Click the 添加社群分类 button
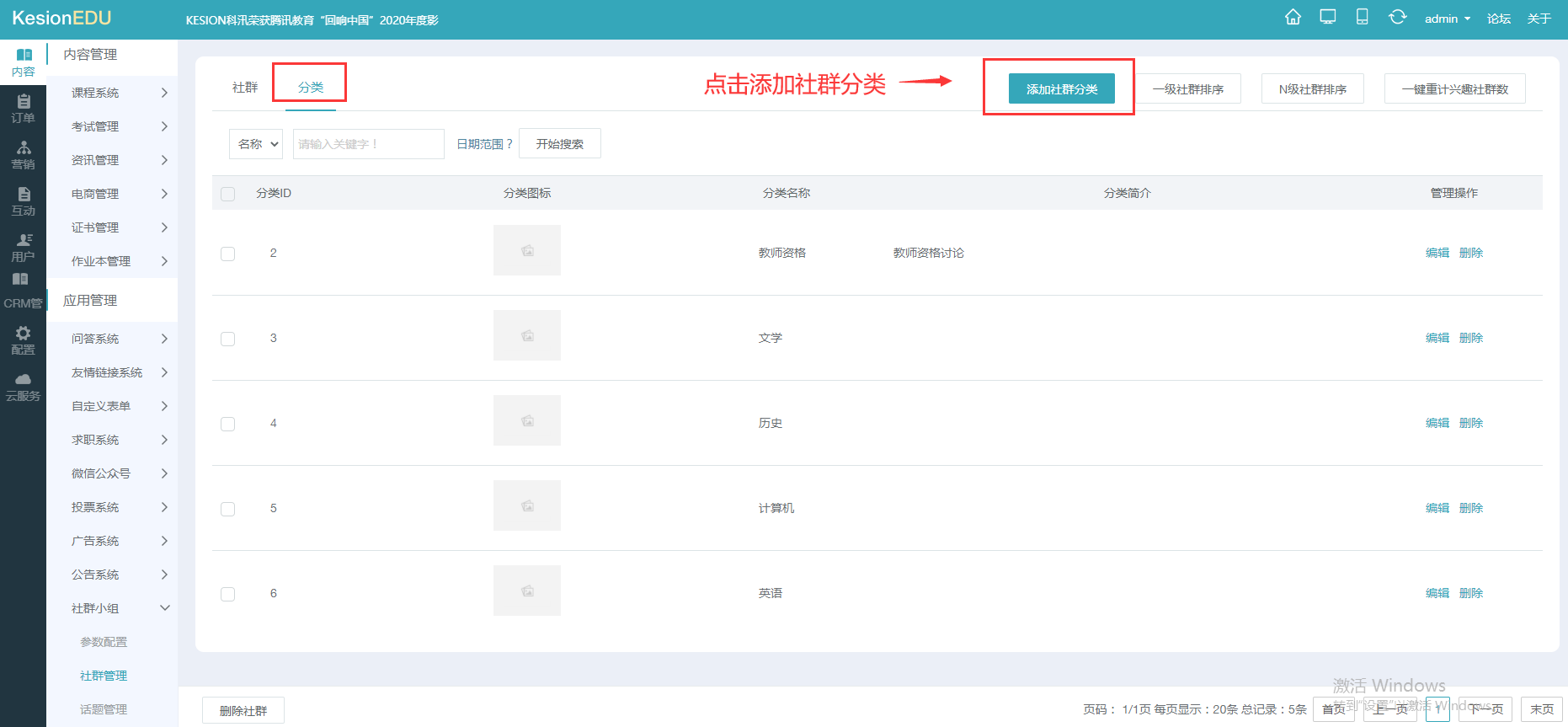Viewport: 1568px width, 727px height. pos(1061,88)
